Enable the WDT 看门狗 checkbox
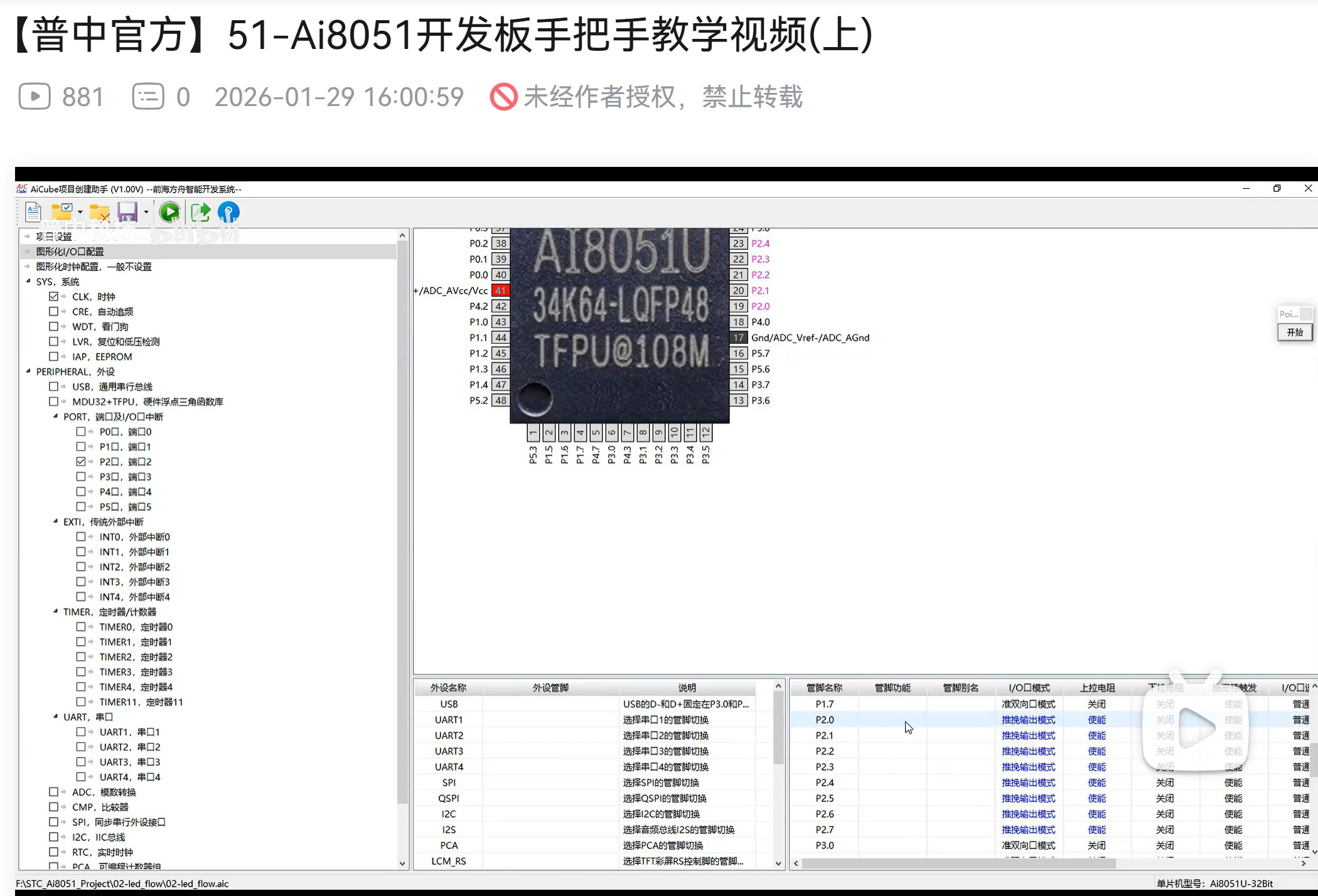 click(54, 326)
